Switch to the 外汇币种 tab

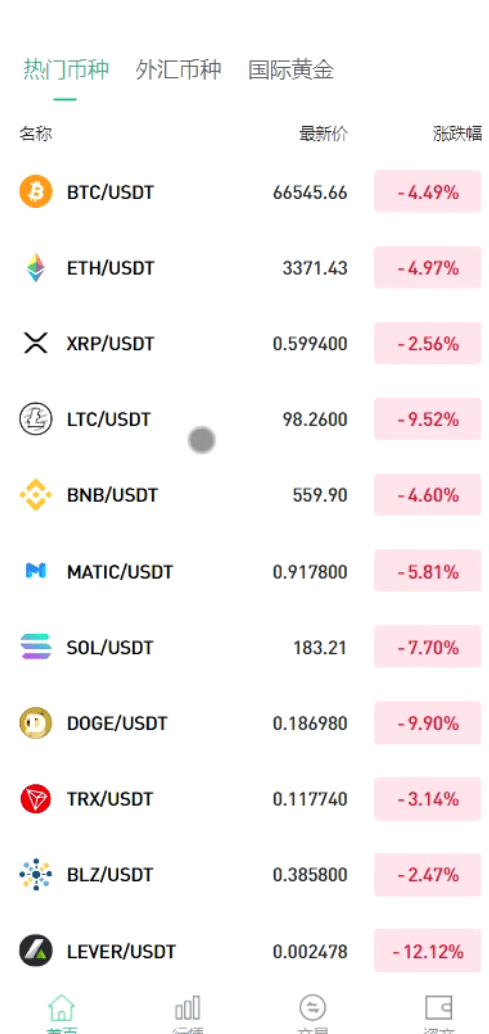coord(179,69)
